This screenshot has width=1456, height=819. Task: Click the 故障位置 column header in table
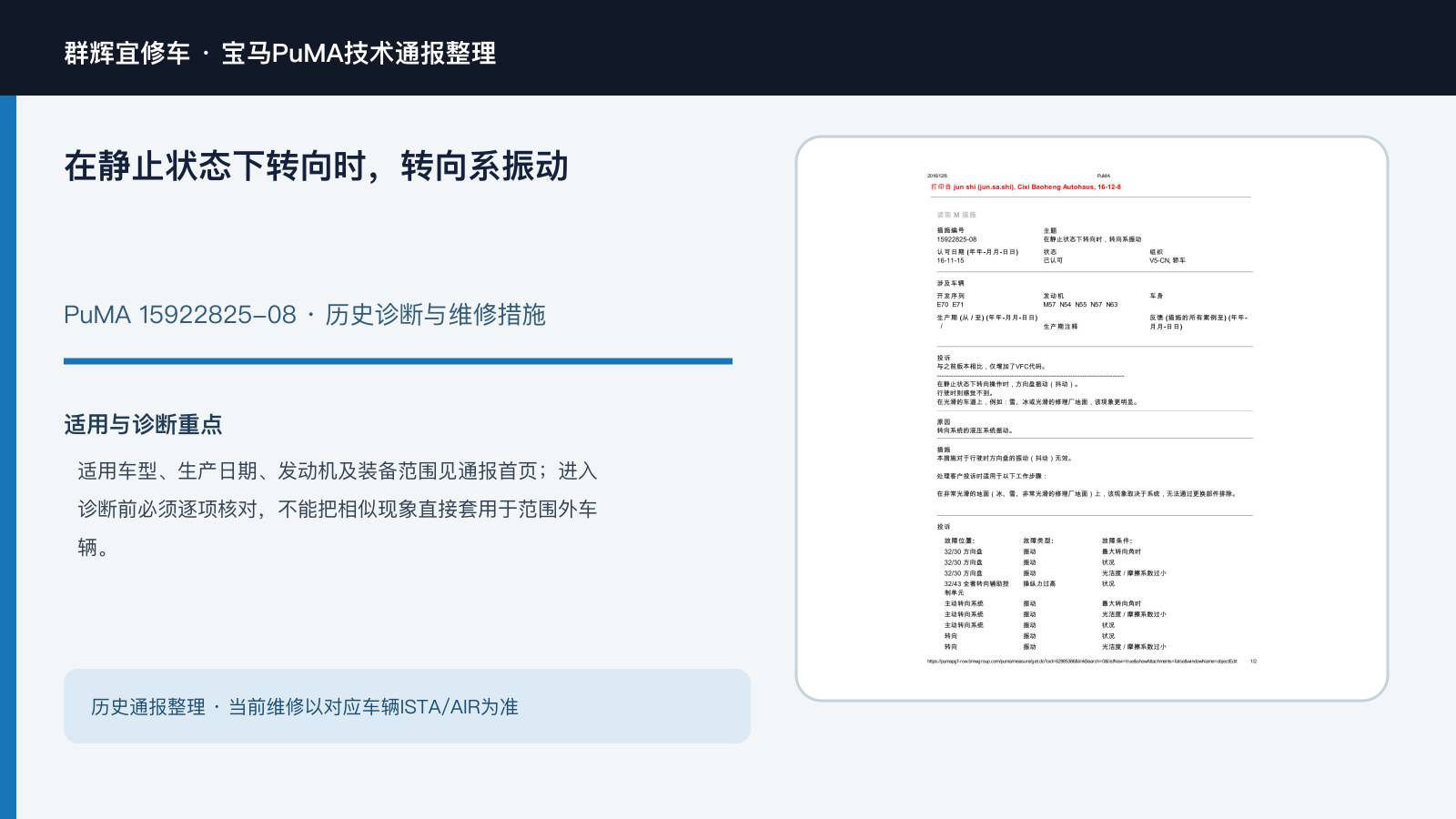[x=959, y=541]
